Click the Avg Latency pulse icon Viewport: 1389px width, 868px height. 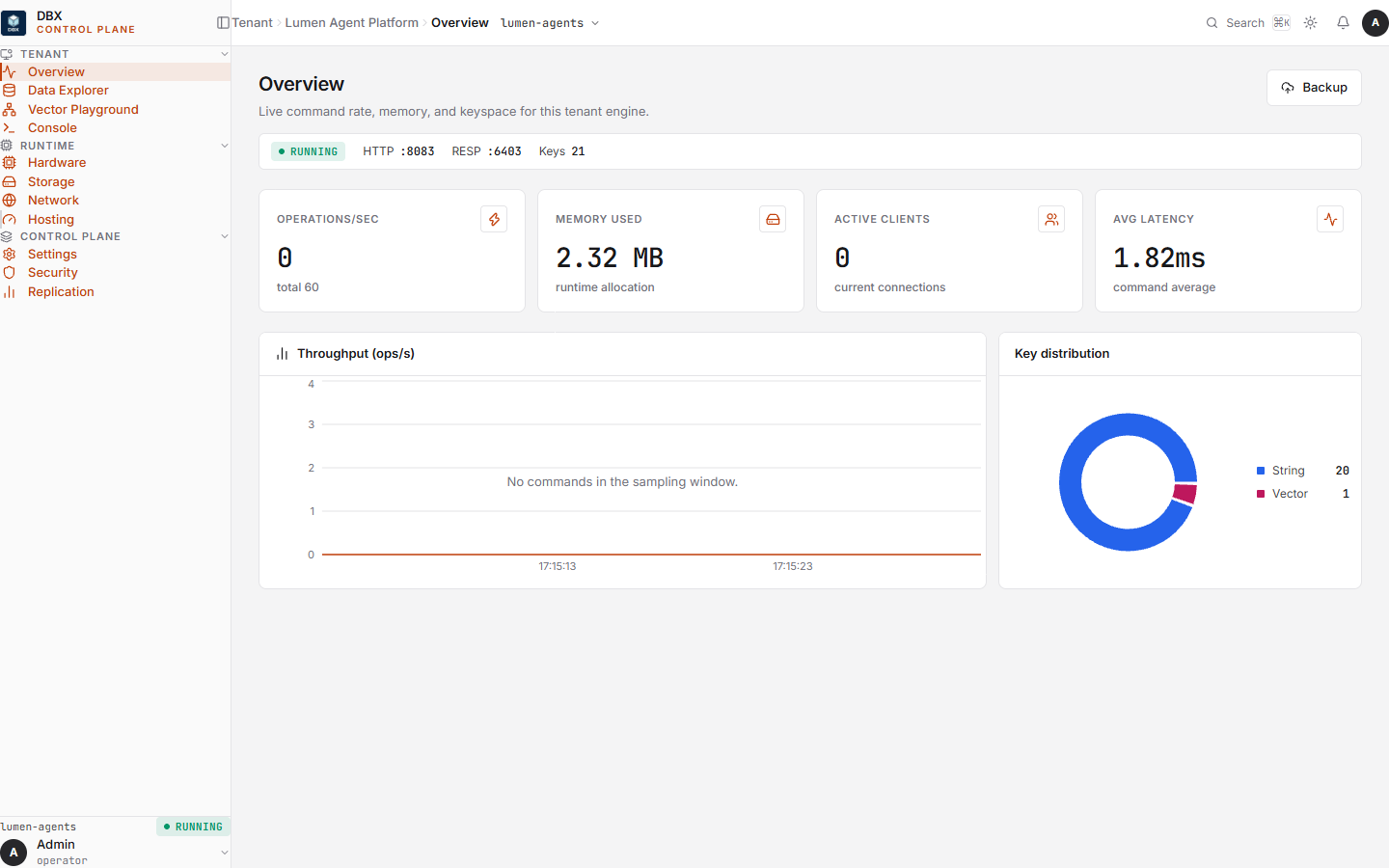pyautogui.click(x=1330, y=219)
